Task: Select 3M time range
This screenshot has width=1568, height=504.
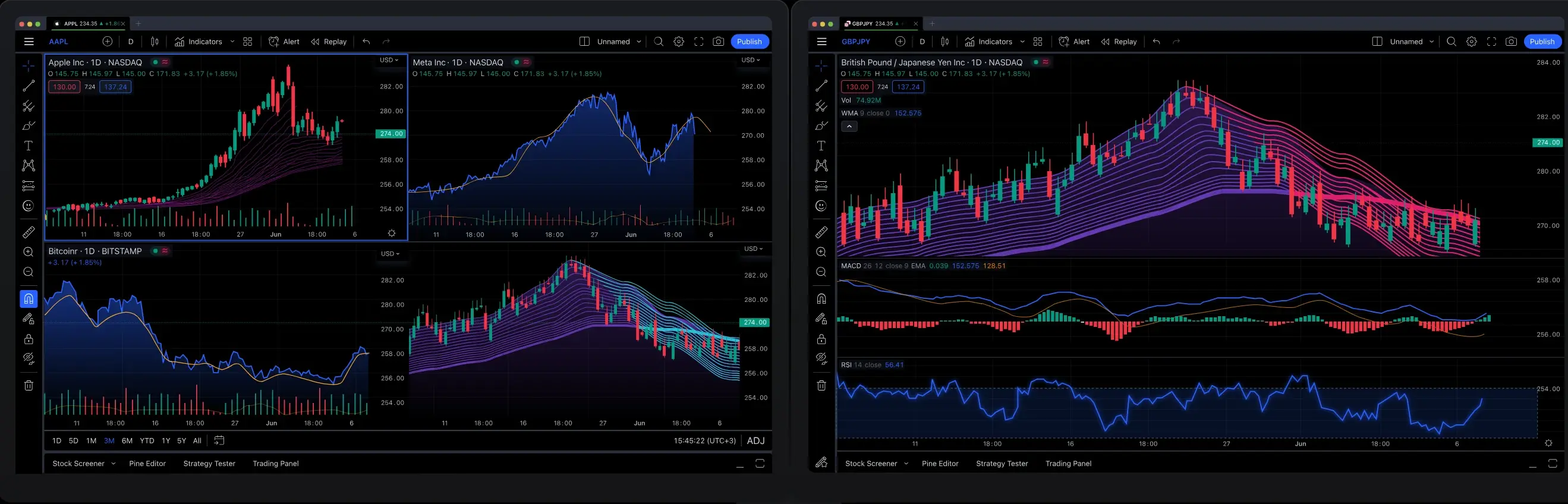Action: pos(109,440)
